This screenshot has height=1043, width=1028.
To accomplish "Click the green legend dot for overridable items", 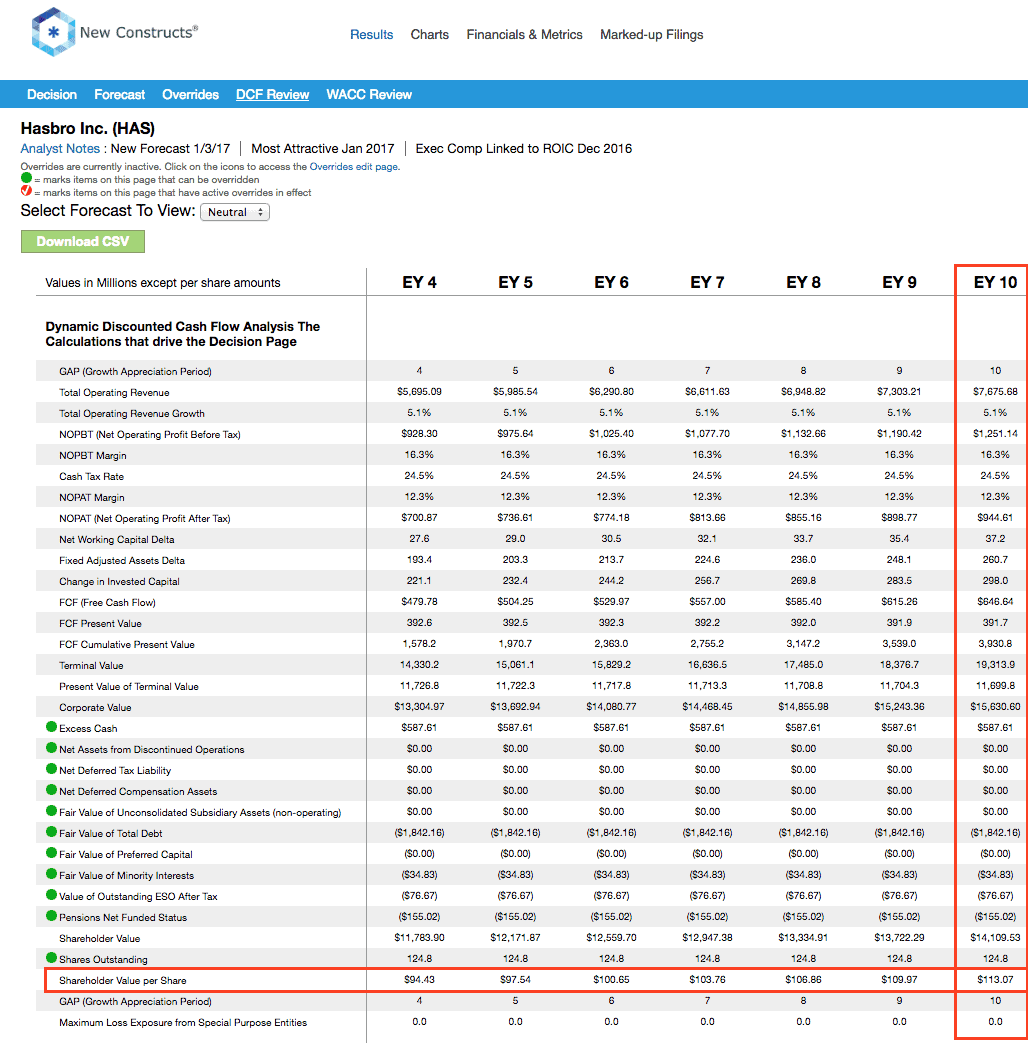I will pyautogui.click(x=26, y=178).
